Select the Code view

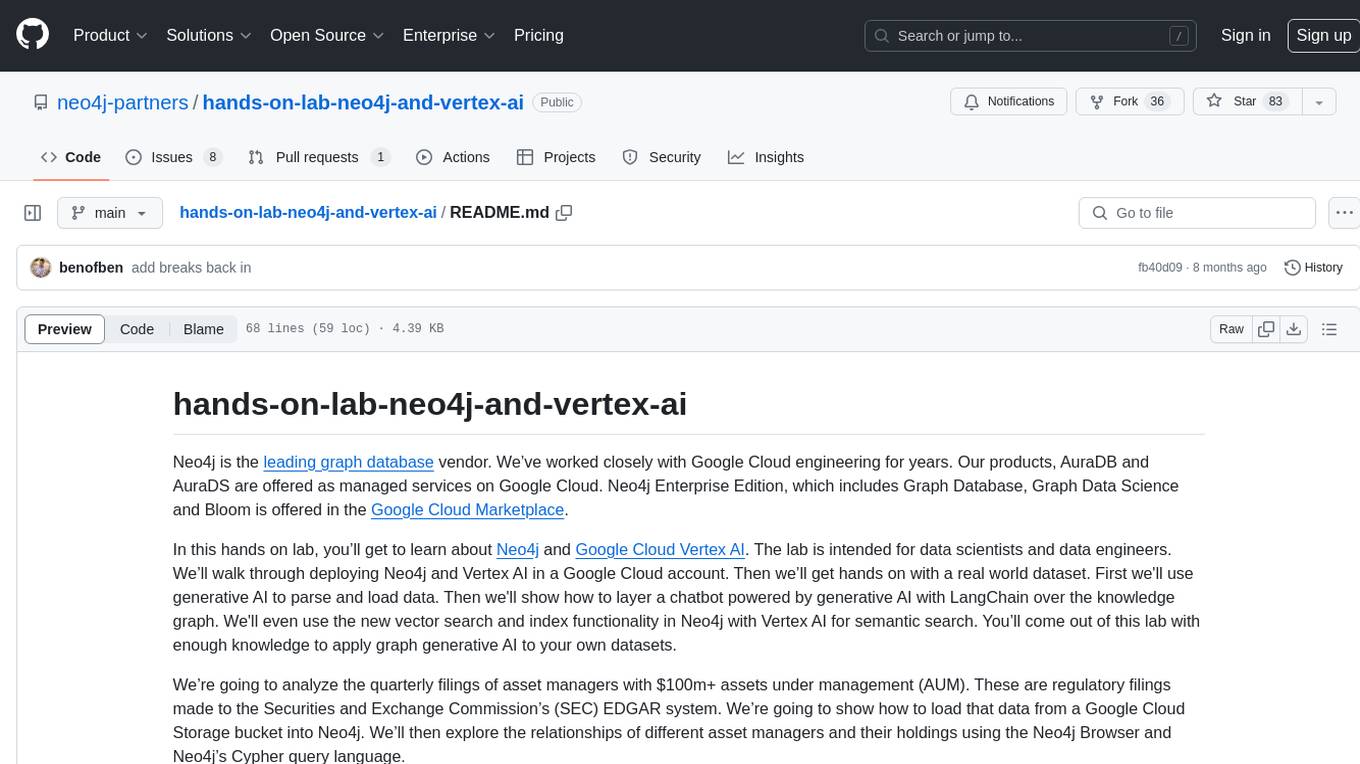point(137,329)
